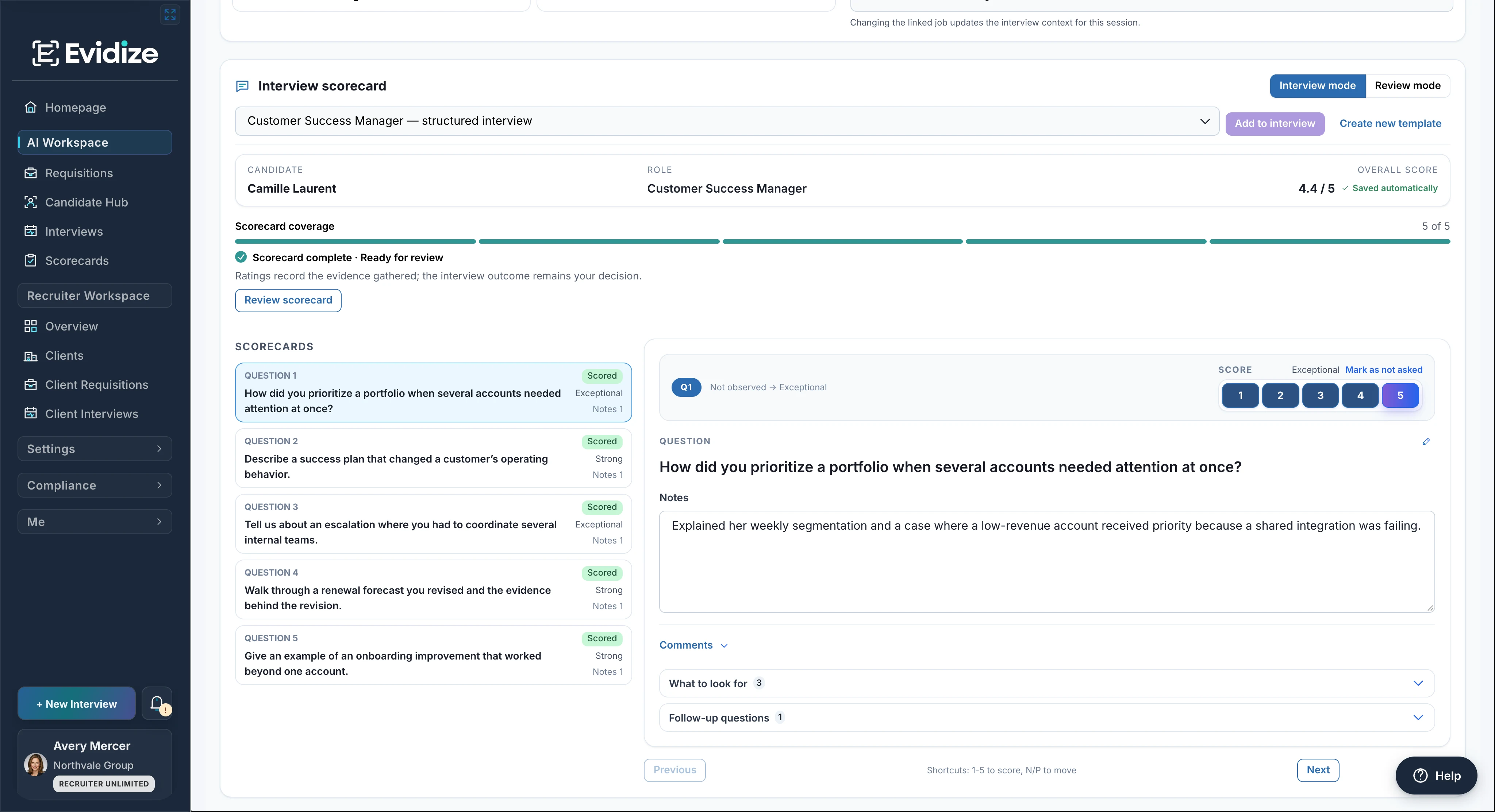Click Create new template link
Image resolution: width=1495 pixels, height=812 pixels.
coord(1390,124)
